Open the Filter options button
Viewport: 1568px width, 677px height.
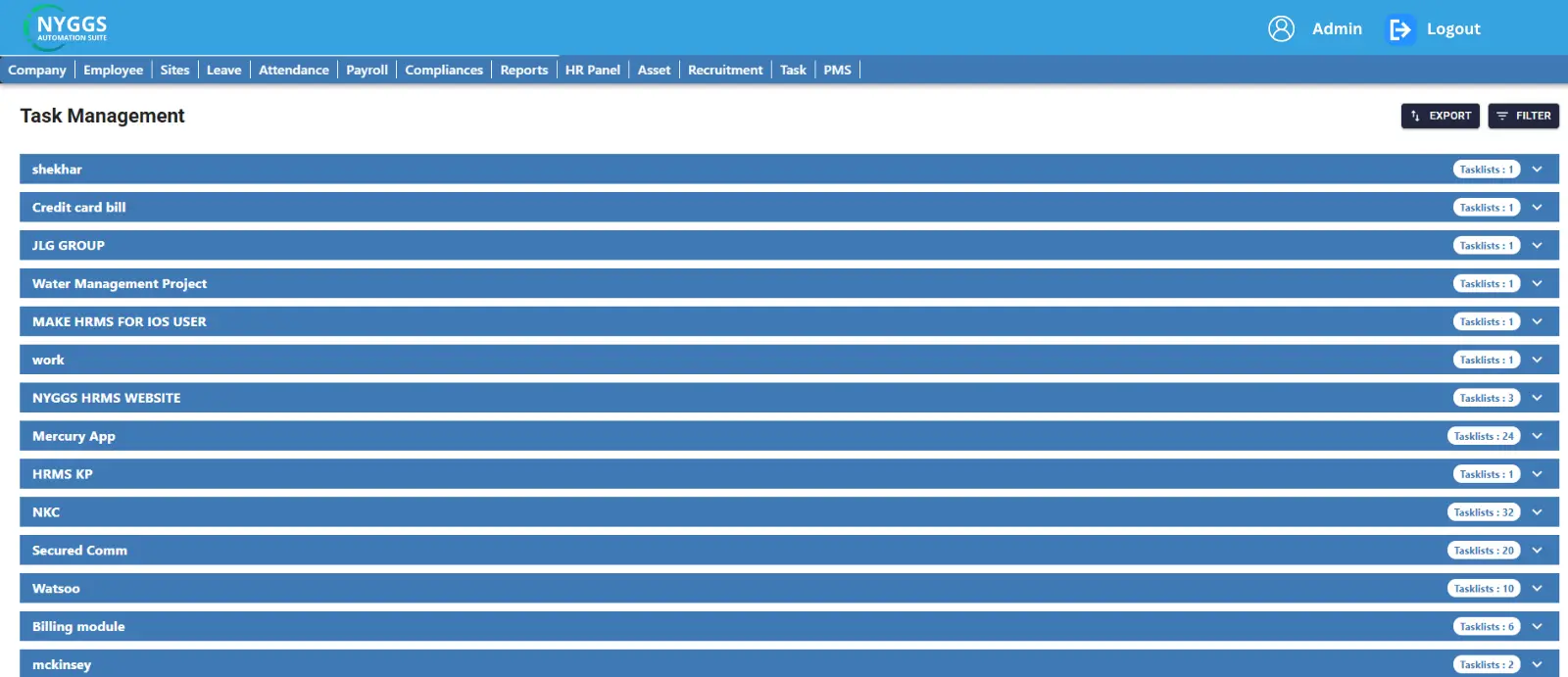pos(1523,116)
